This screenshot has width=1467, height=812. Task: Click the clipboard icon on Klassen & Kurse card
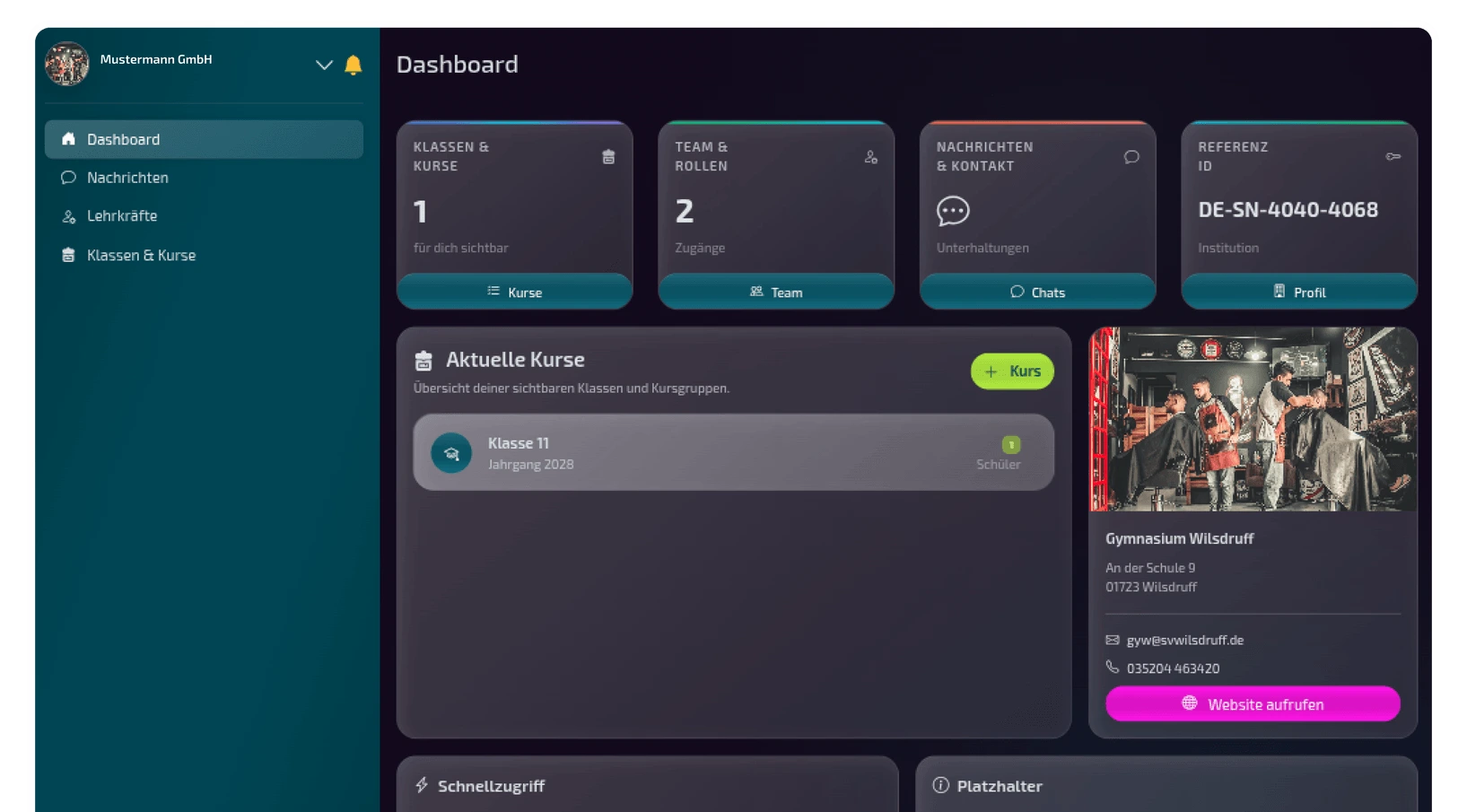coord(608,157)
